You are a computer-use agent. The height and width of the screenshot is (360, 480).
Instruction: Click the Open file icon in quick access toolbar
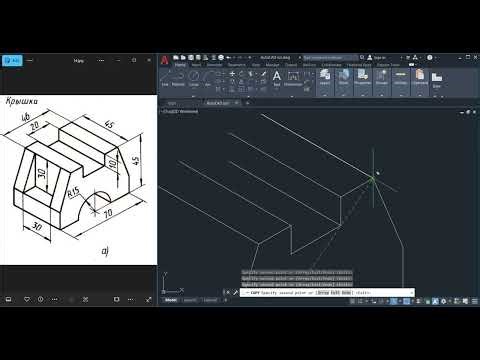[x=183, y=58]
